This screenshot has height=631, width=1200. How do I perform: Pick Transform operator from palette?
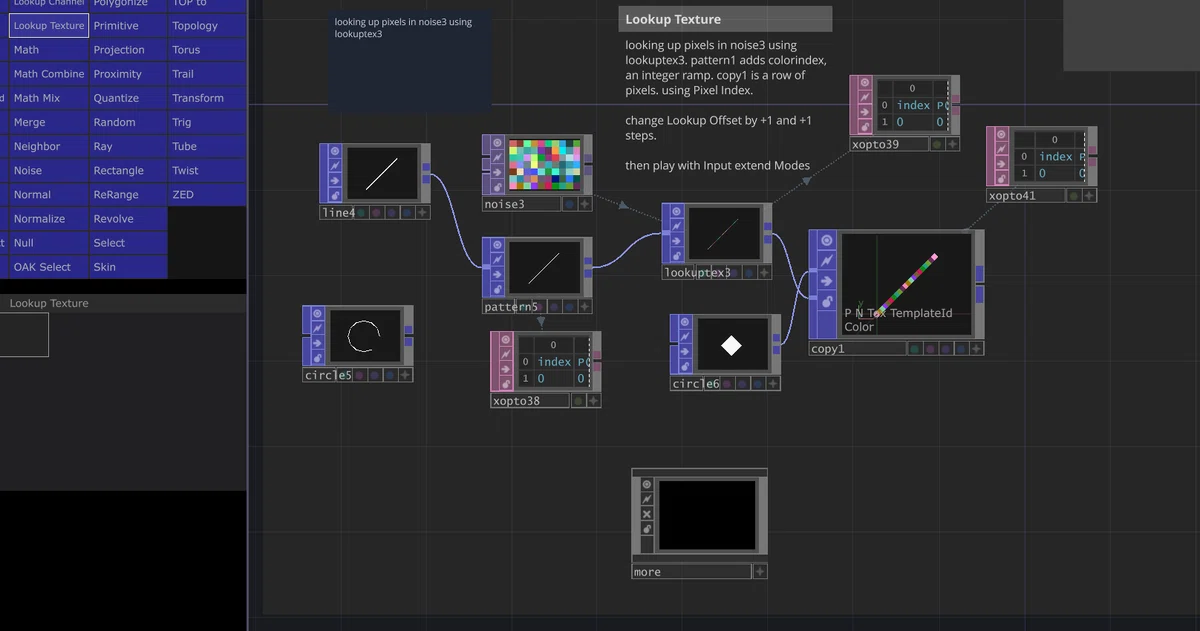[x=207, y=98]
